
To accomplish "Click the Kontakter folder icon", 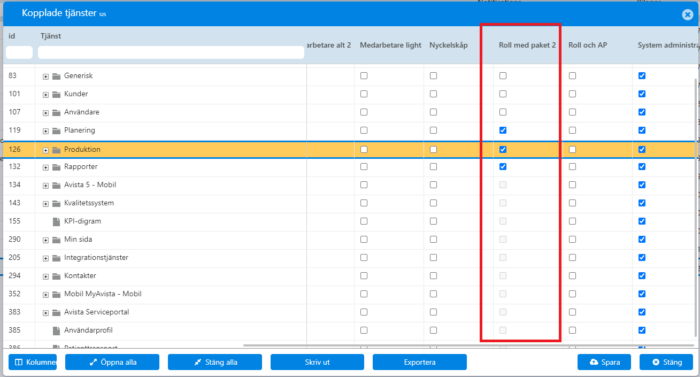I will coord(56,276).
